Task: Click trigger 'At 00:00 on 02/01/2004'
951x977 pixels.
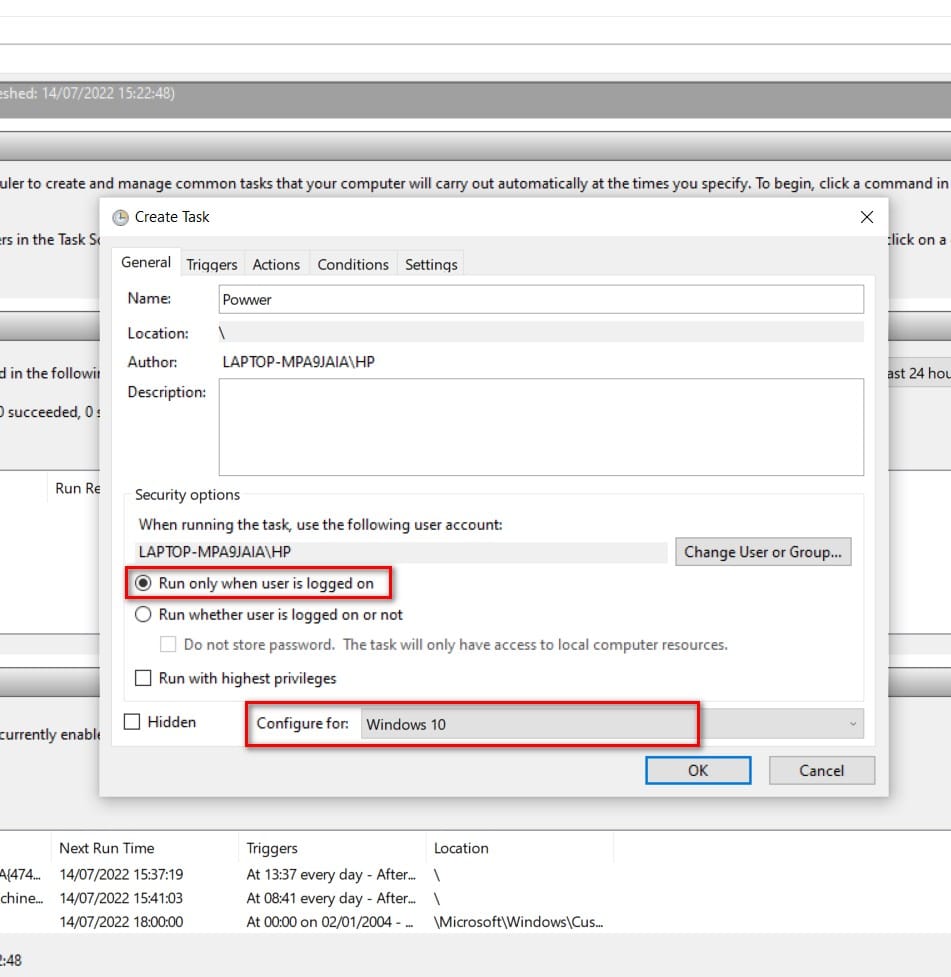Action: 330,922
